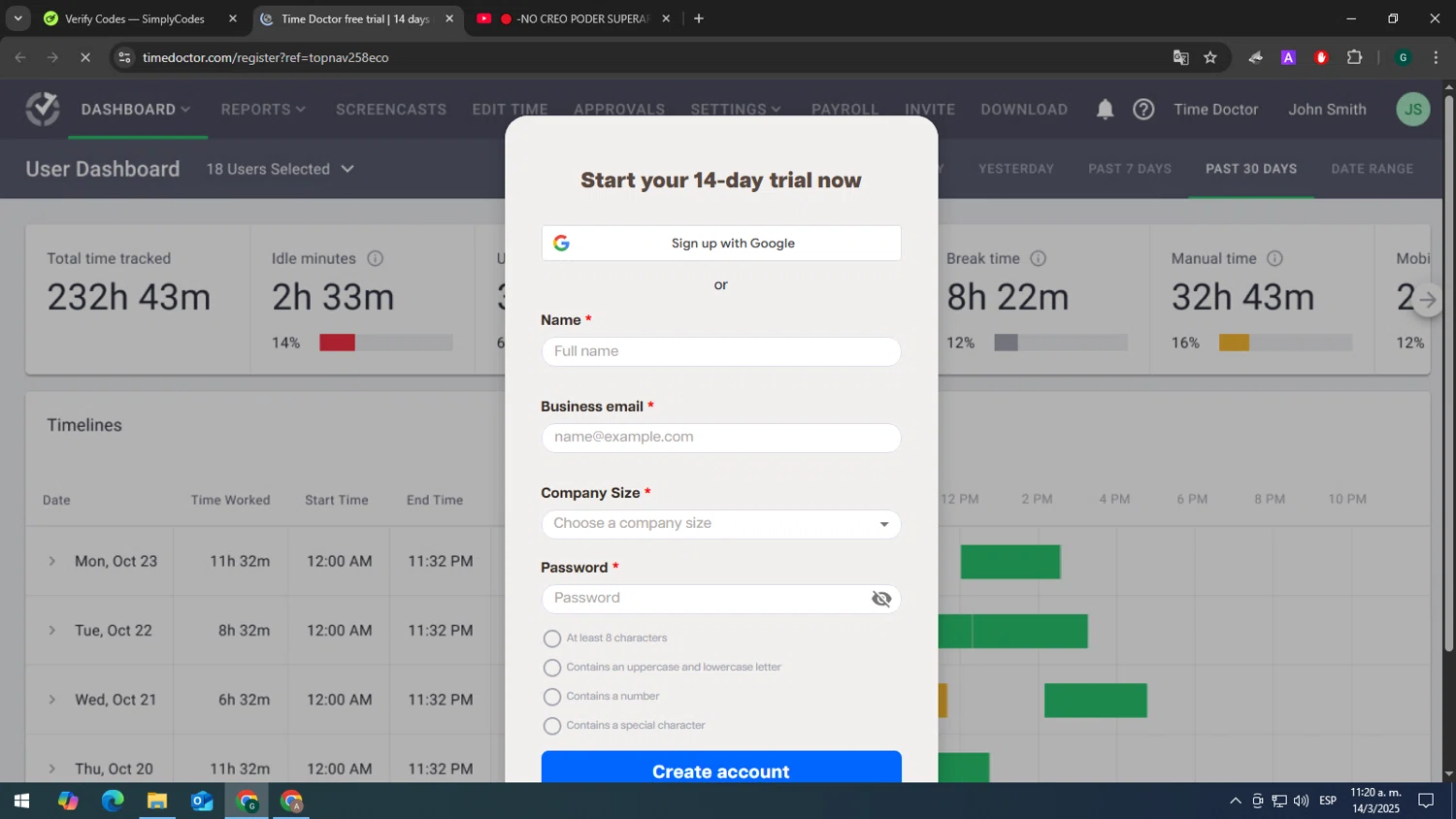Open Copilot from taskbar
1456x819 pixels.
pos(68,801)
